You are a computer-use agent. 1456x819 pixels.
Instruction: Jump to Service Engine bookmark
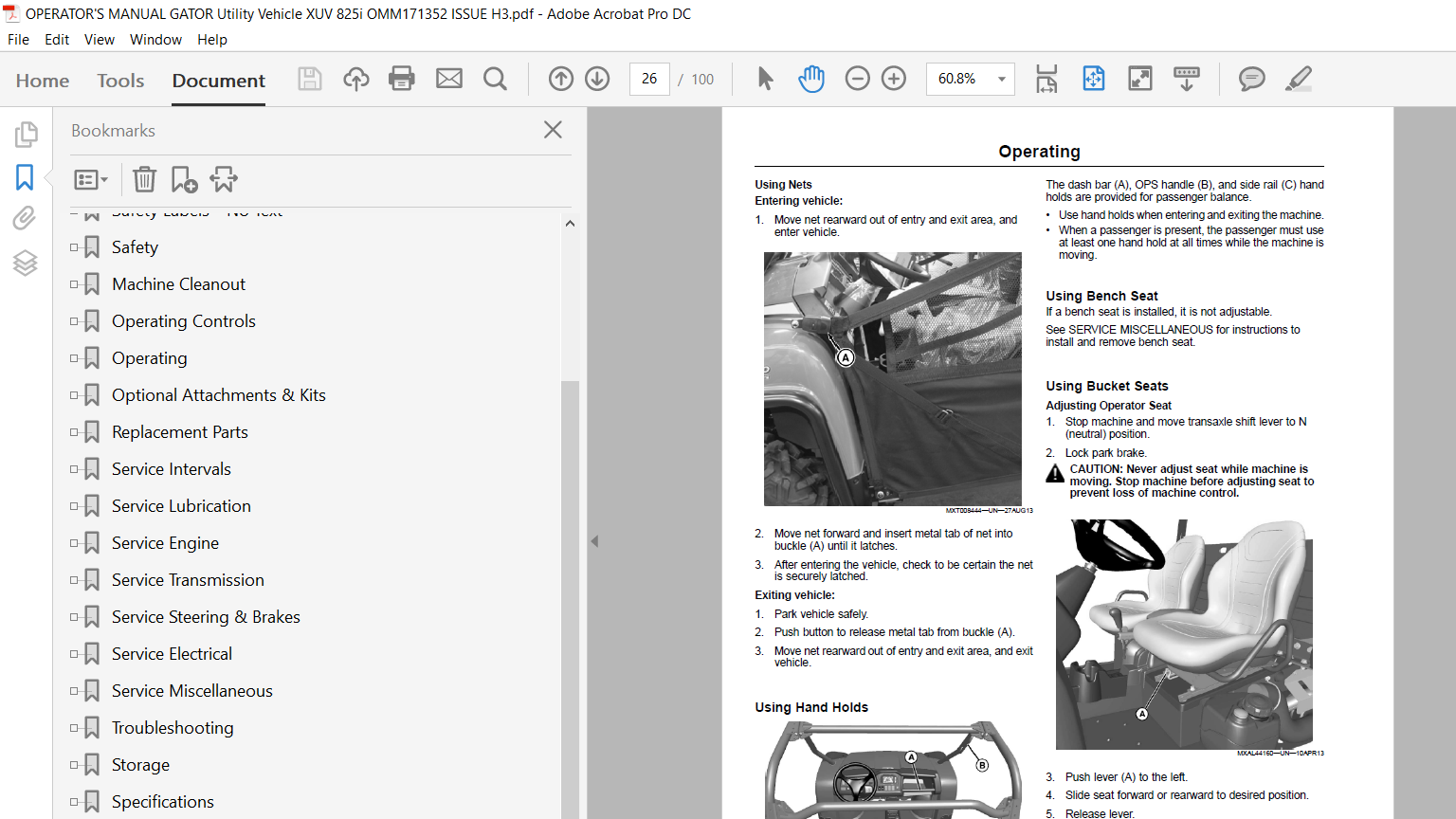coord(165,543)
